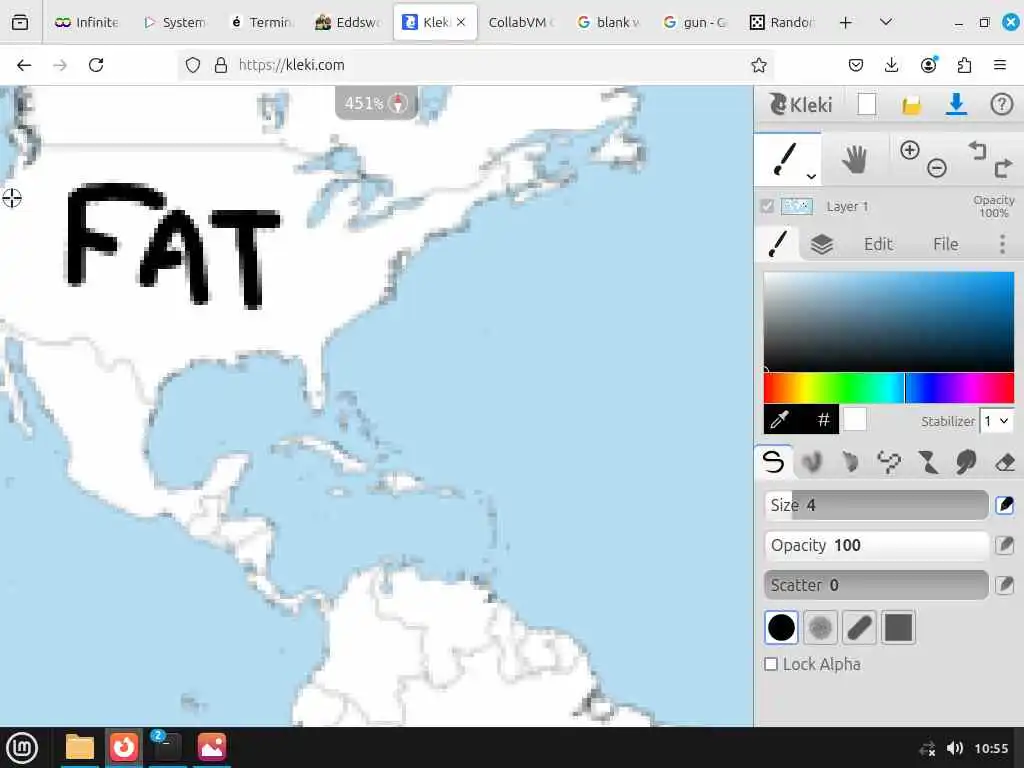The height and width of the screenshot is (768, 1024).
Task: Choose the square brush tip
Action: (x=898, y=628)
